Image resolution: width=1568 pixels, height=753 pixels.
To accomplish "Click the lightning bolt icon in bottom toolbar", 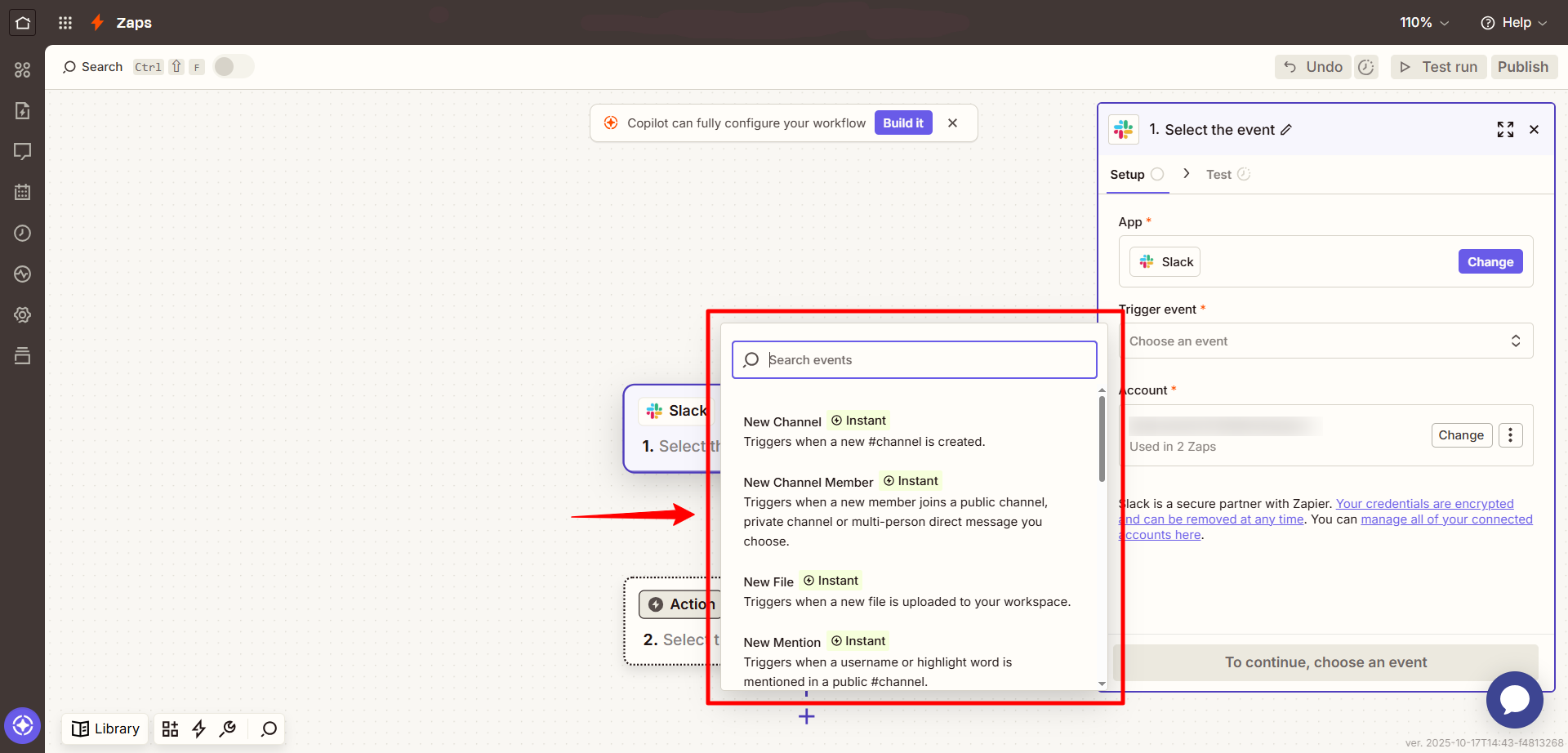I will 198,729.
